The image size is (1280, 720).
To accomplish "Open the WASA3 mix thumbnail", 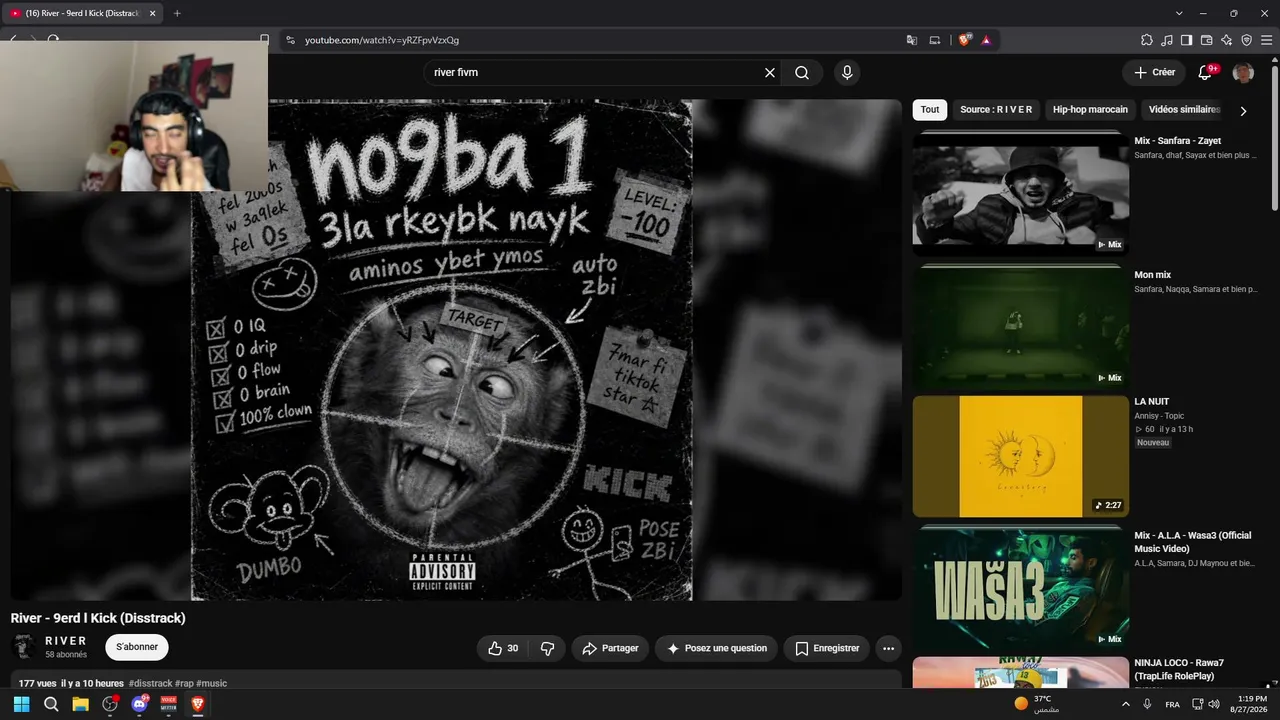I will click(1021, 588).
